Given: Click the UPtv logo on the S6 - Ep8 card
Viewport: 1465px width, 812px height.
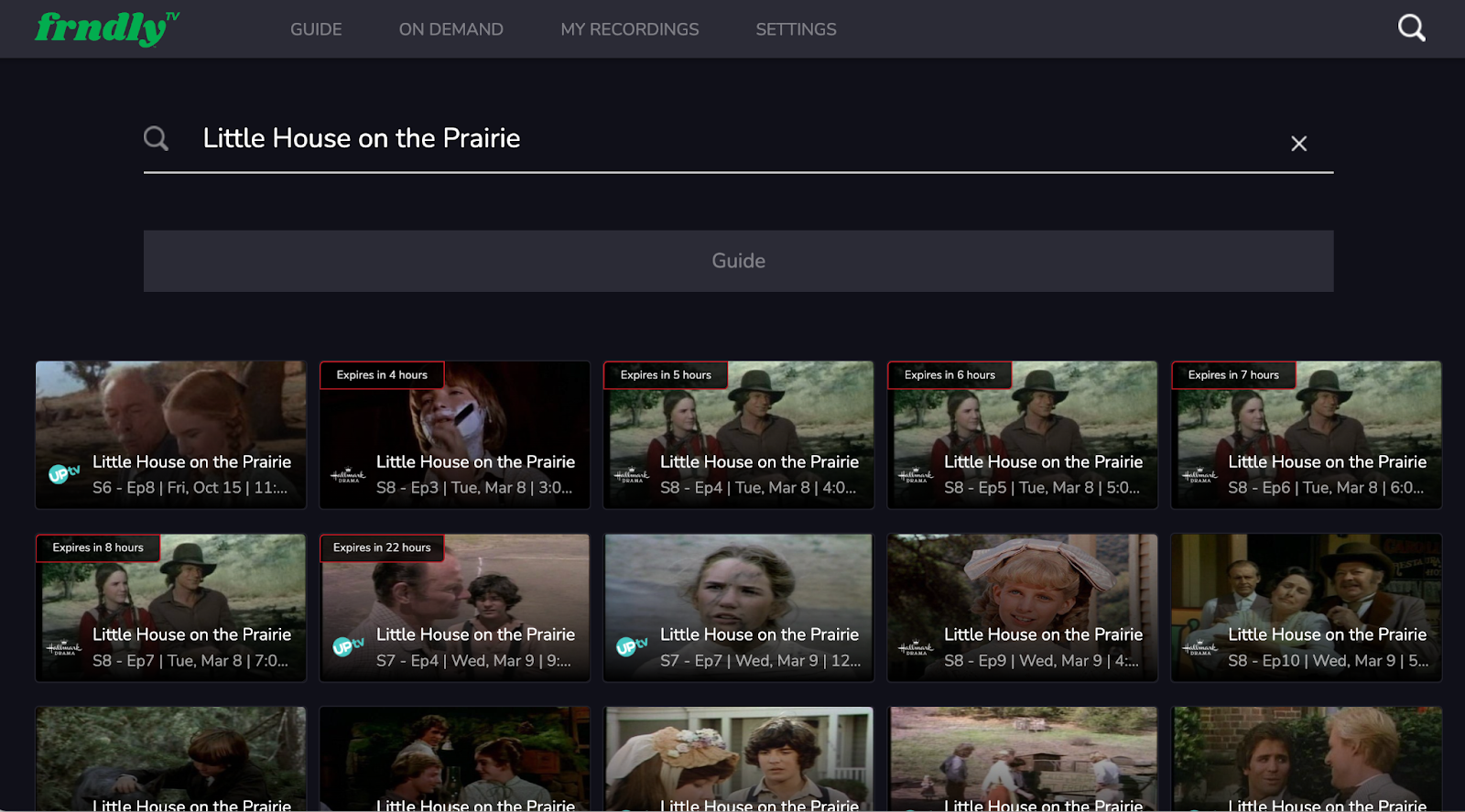Looking at the screenshot, I should (64, 473).
